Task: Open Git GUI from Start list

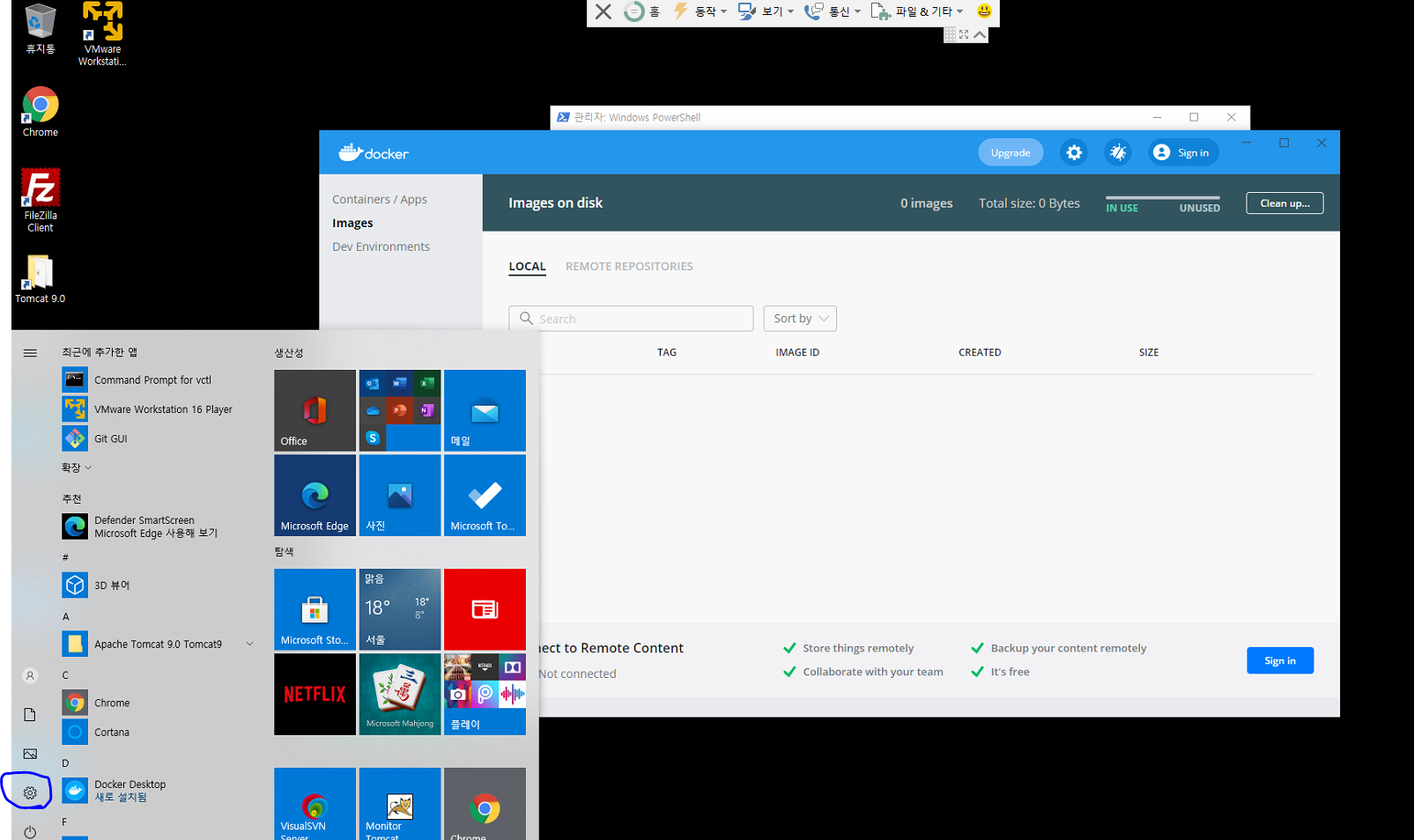Action: (159, 438)
